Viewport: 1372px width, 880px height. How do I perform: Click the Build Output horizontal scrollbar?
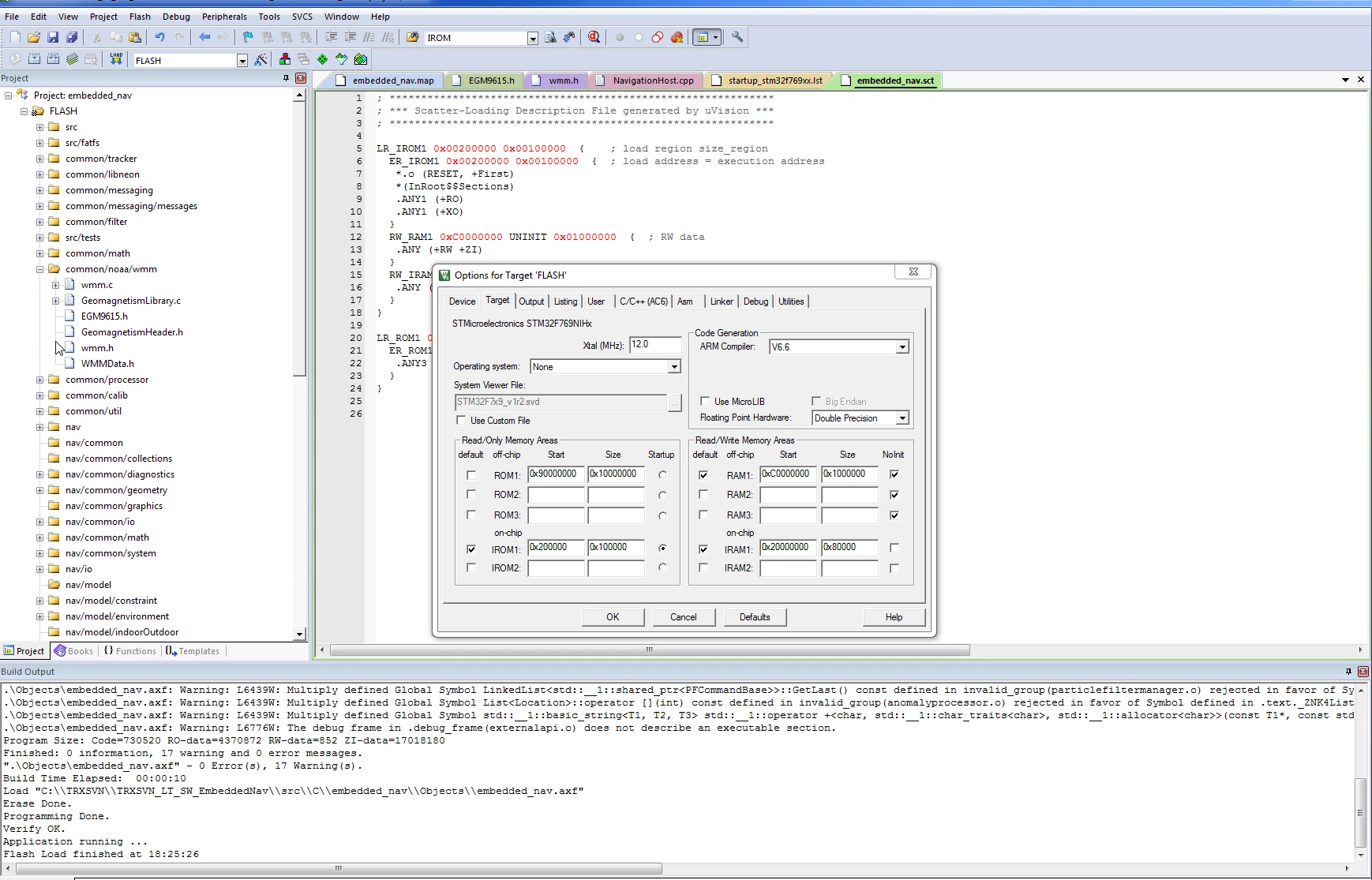pos(339,868)
